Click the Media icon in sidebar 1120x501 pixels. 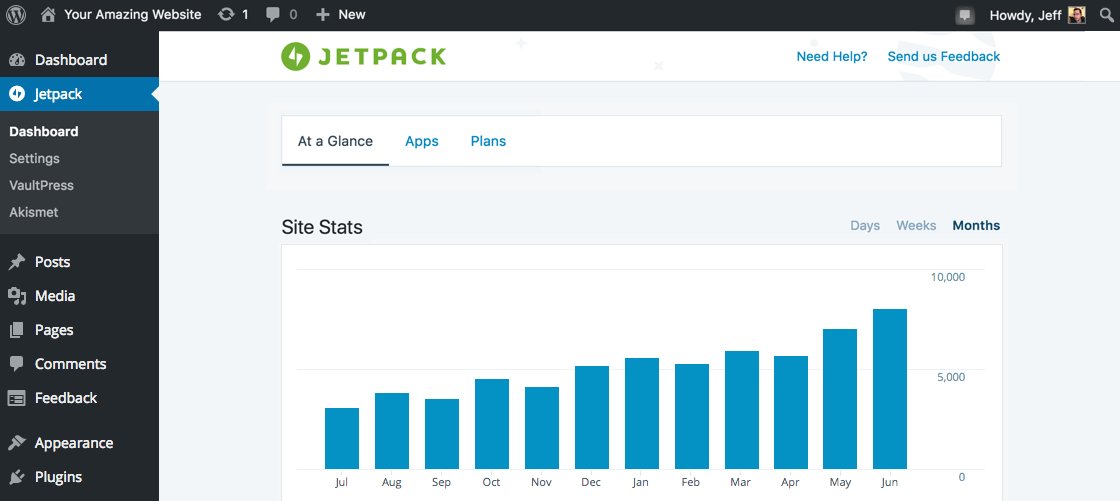tap(16, 296)
